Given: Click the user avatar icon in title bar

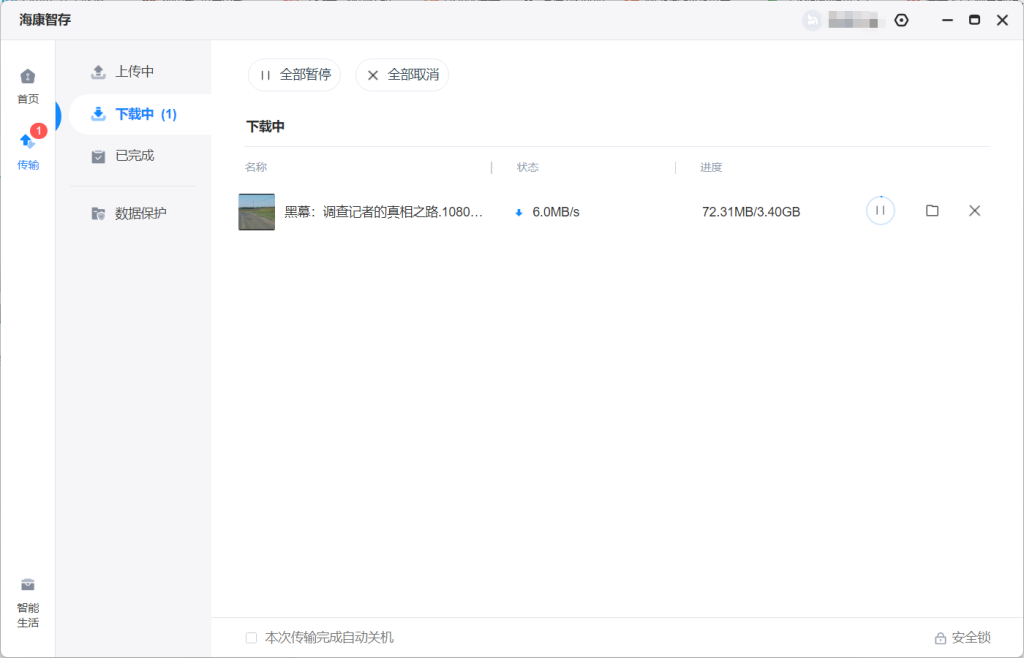Looking at the screenshot, I should (812, 20).
